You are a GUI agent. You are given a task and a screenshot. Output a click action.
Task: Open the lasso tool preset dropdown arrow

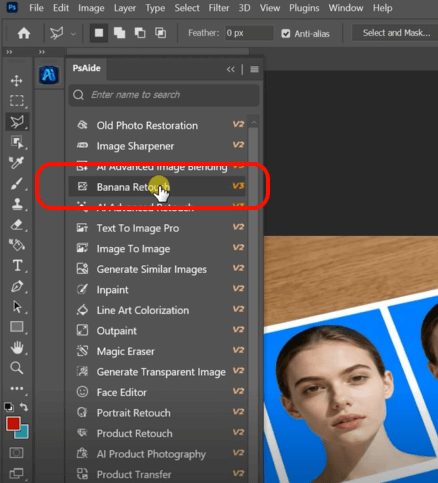click(x=73, y=34)
